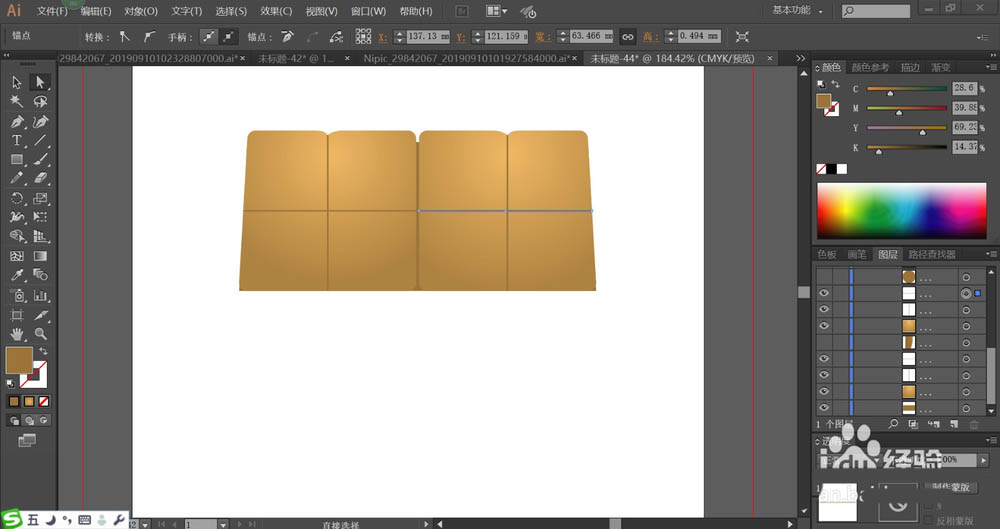
Task: Open the opacity value dropdown arrow
Action: [983, 459]
